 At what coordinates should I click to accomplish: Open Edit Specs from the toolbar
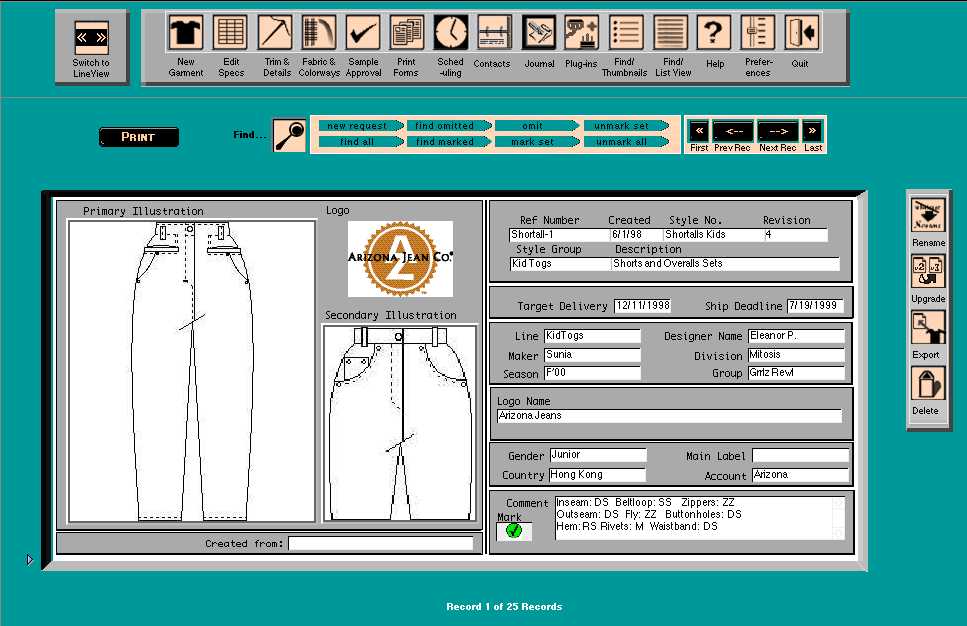click(x=231, y=33)
